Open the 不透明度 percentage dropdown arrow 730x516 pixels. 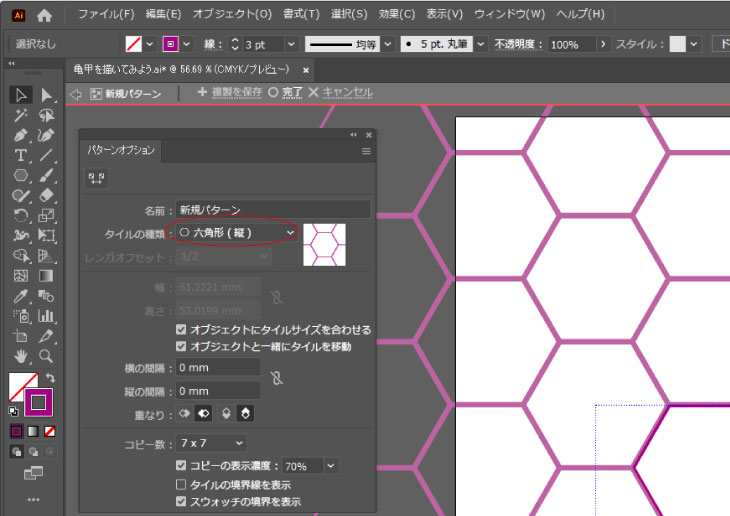602,45
